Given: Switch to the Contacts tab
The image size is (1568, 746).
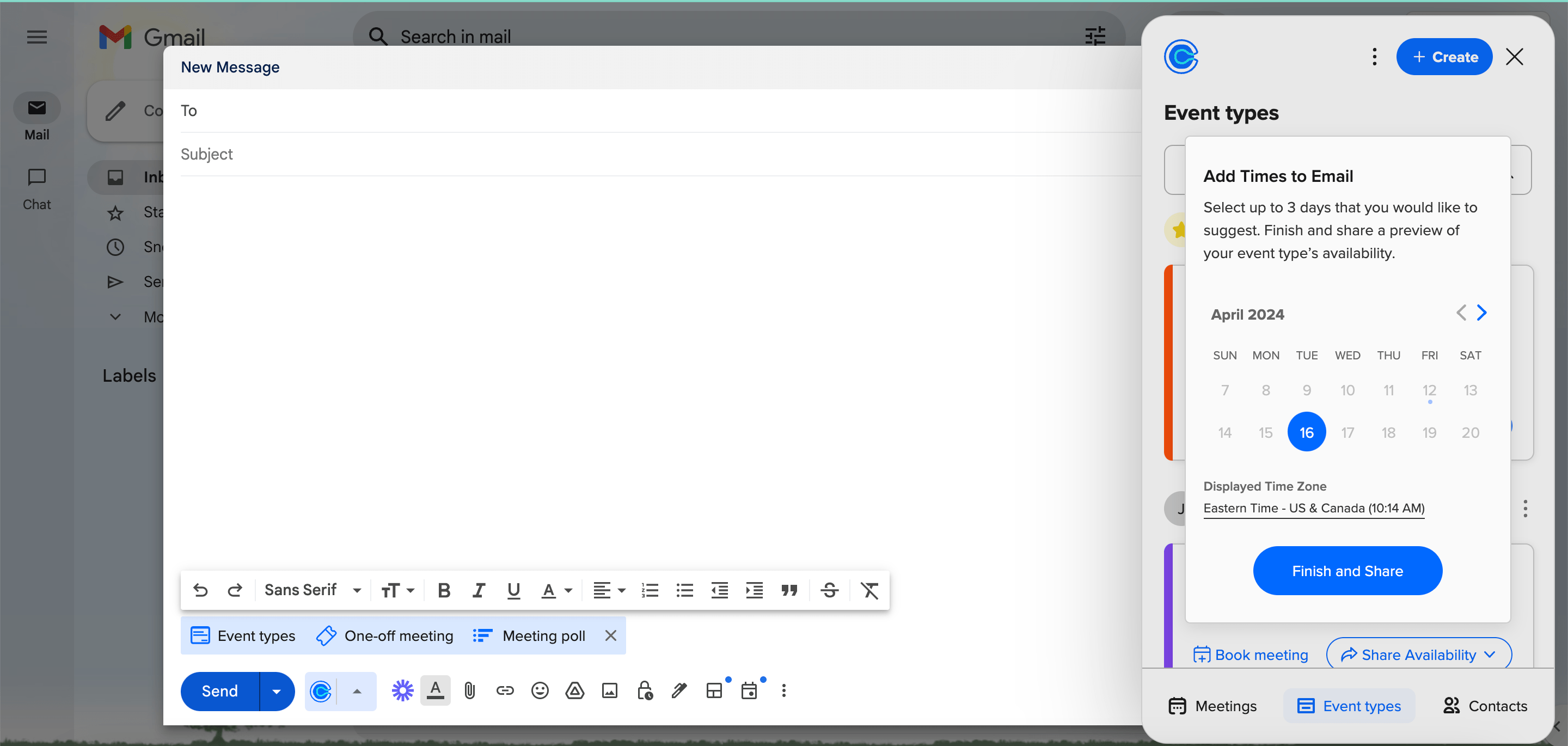Looking at the screenshot, I should 1485,706.
